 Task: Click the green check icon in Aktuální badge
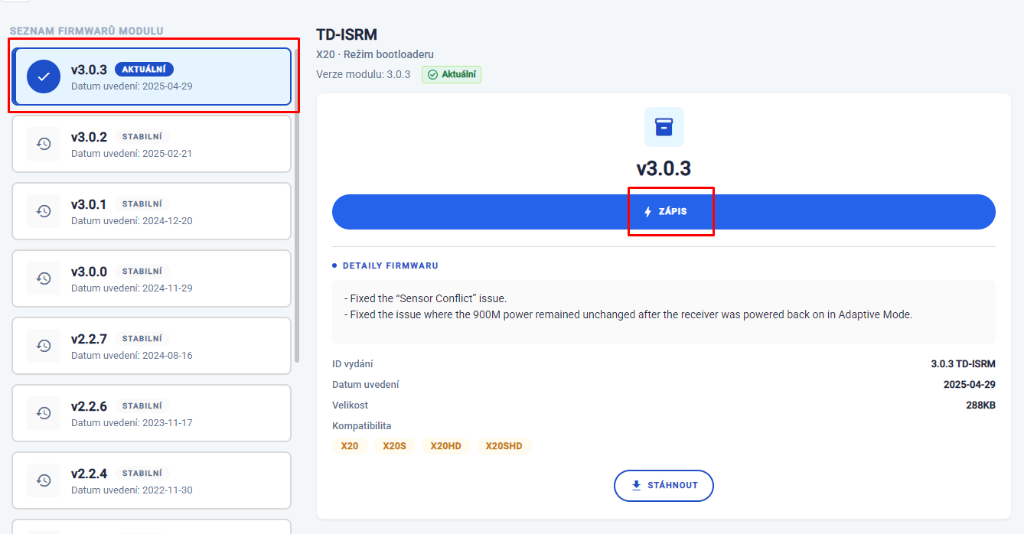(x=432, y=74)
